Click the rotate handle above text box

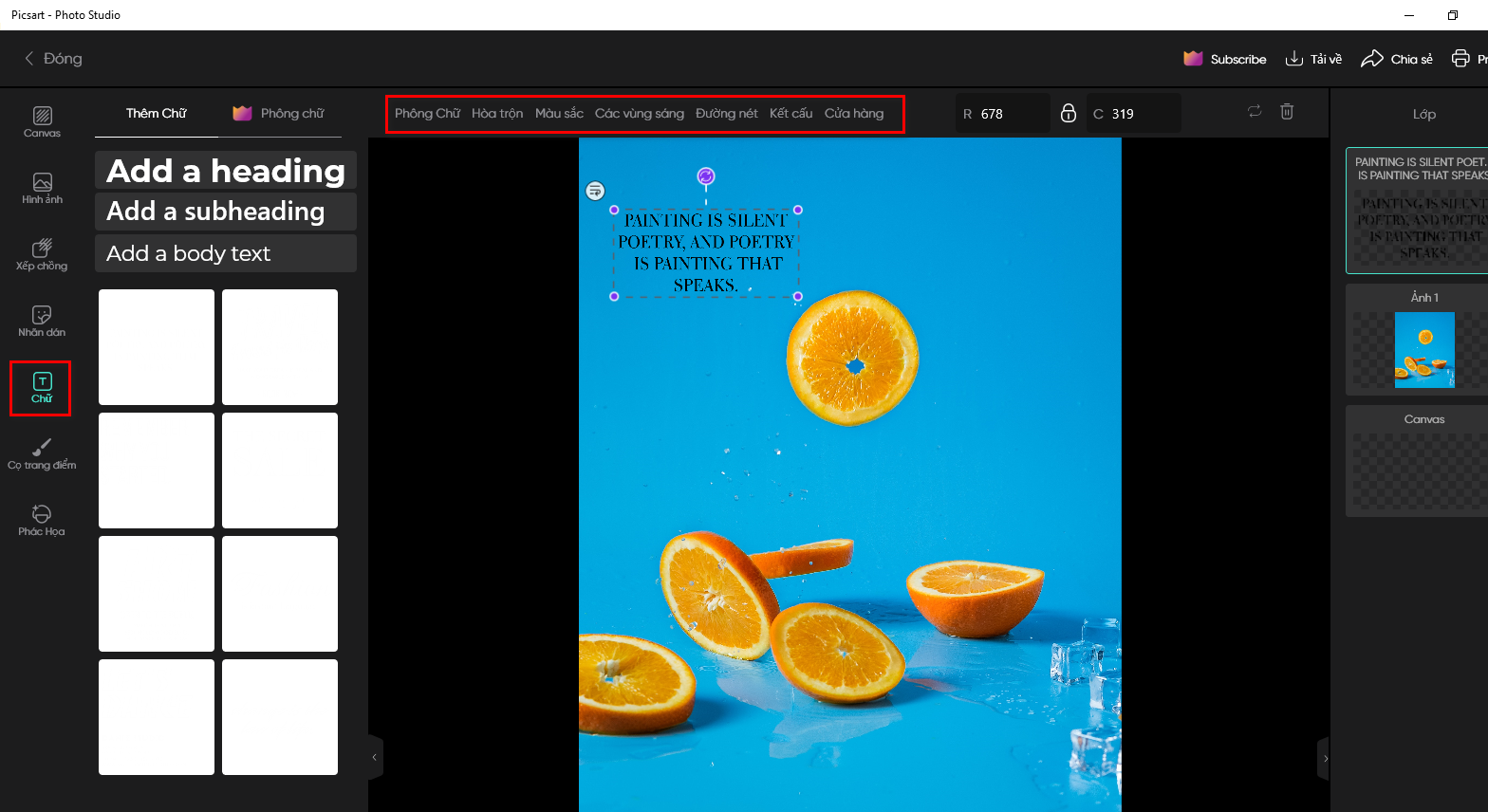pos(706,176)
